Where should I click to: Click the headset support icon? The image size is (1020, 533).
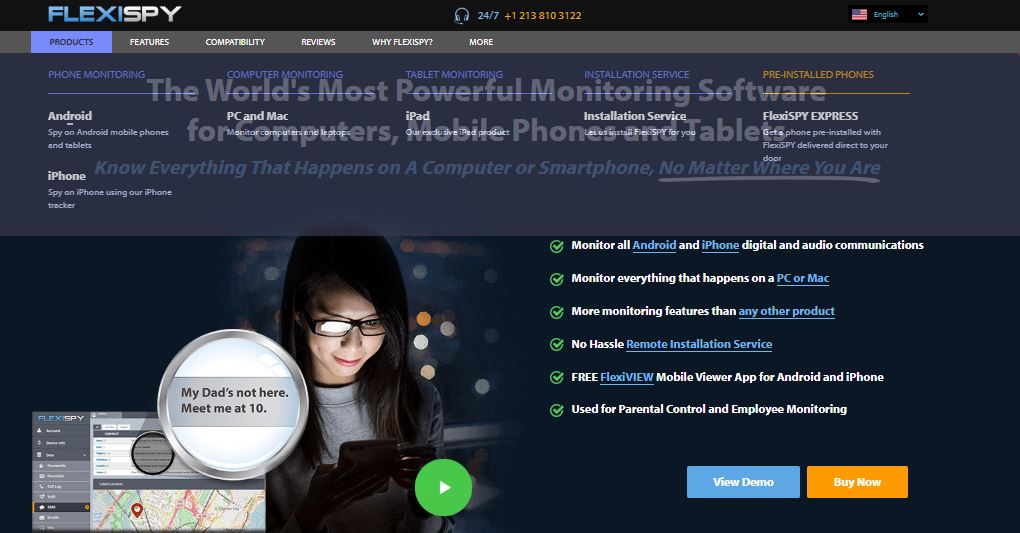coord(461,16)
